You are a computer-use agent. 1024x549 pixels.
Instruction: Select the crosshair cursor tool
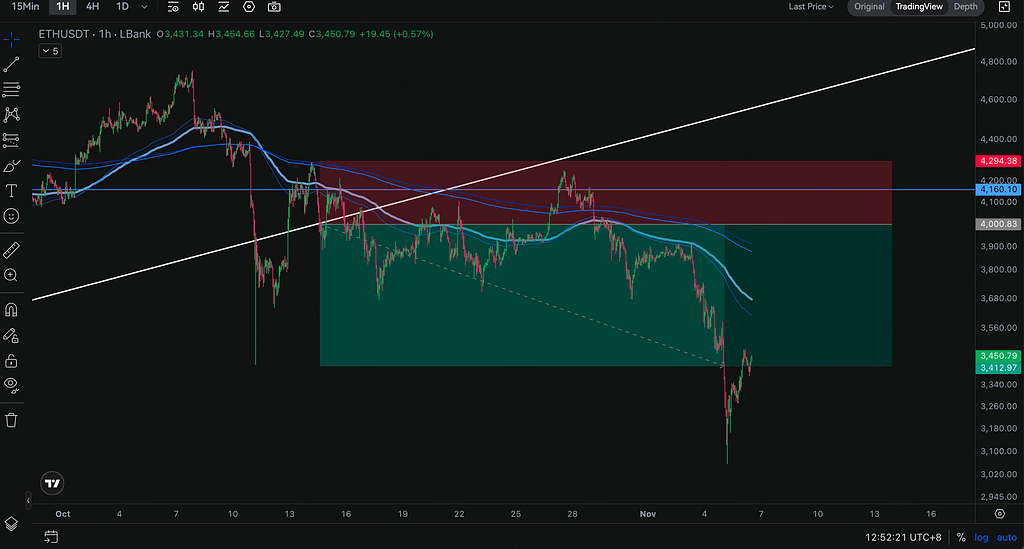pos(11,40)
